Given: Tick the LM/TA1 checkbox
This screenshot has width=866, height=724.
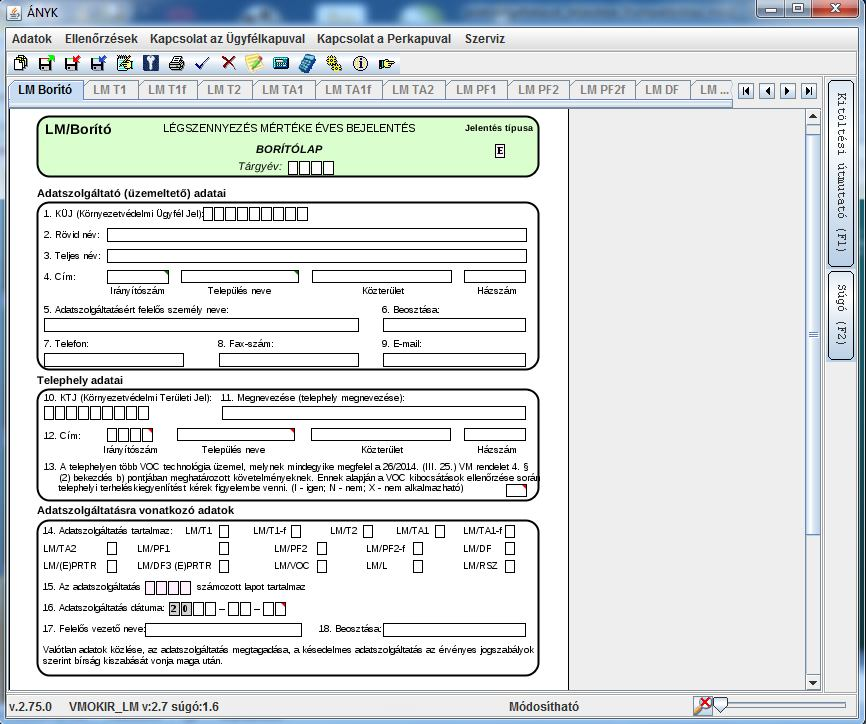Looking at the screenshot, I should click(x=440, y=531).
